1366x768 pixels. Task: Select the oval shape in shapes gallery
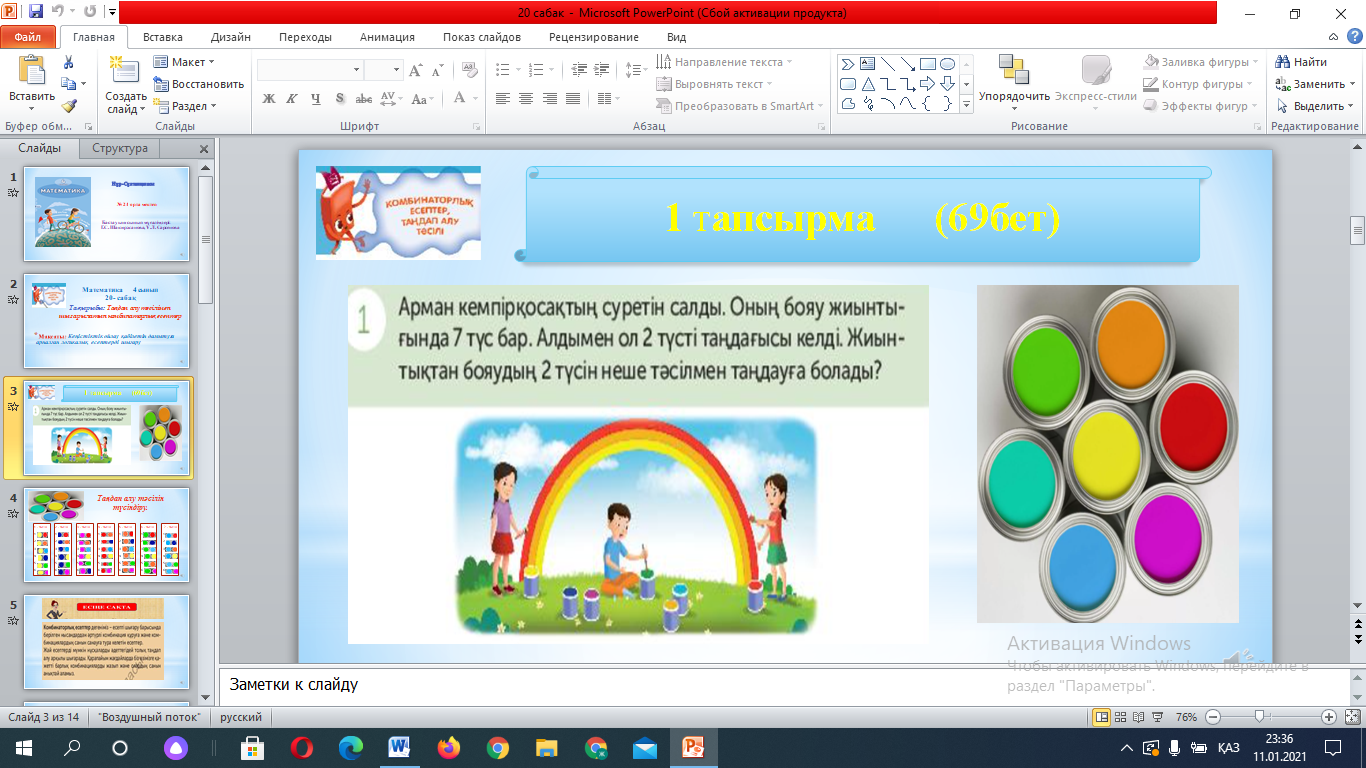coord(947,64)
